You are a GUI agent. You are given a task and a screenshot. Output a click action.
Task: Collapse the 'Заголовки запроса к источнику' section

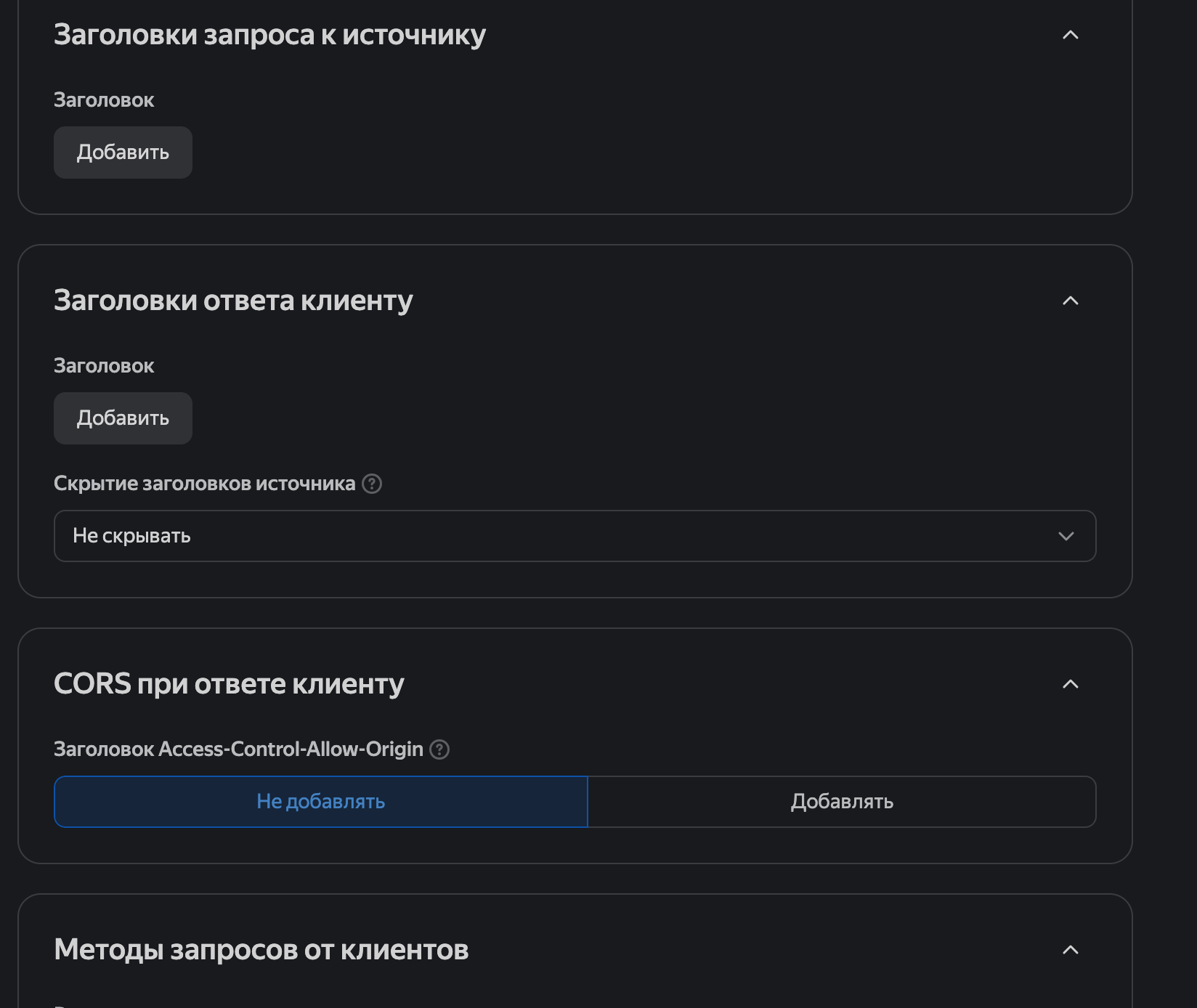coord(1070,35)
